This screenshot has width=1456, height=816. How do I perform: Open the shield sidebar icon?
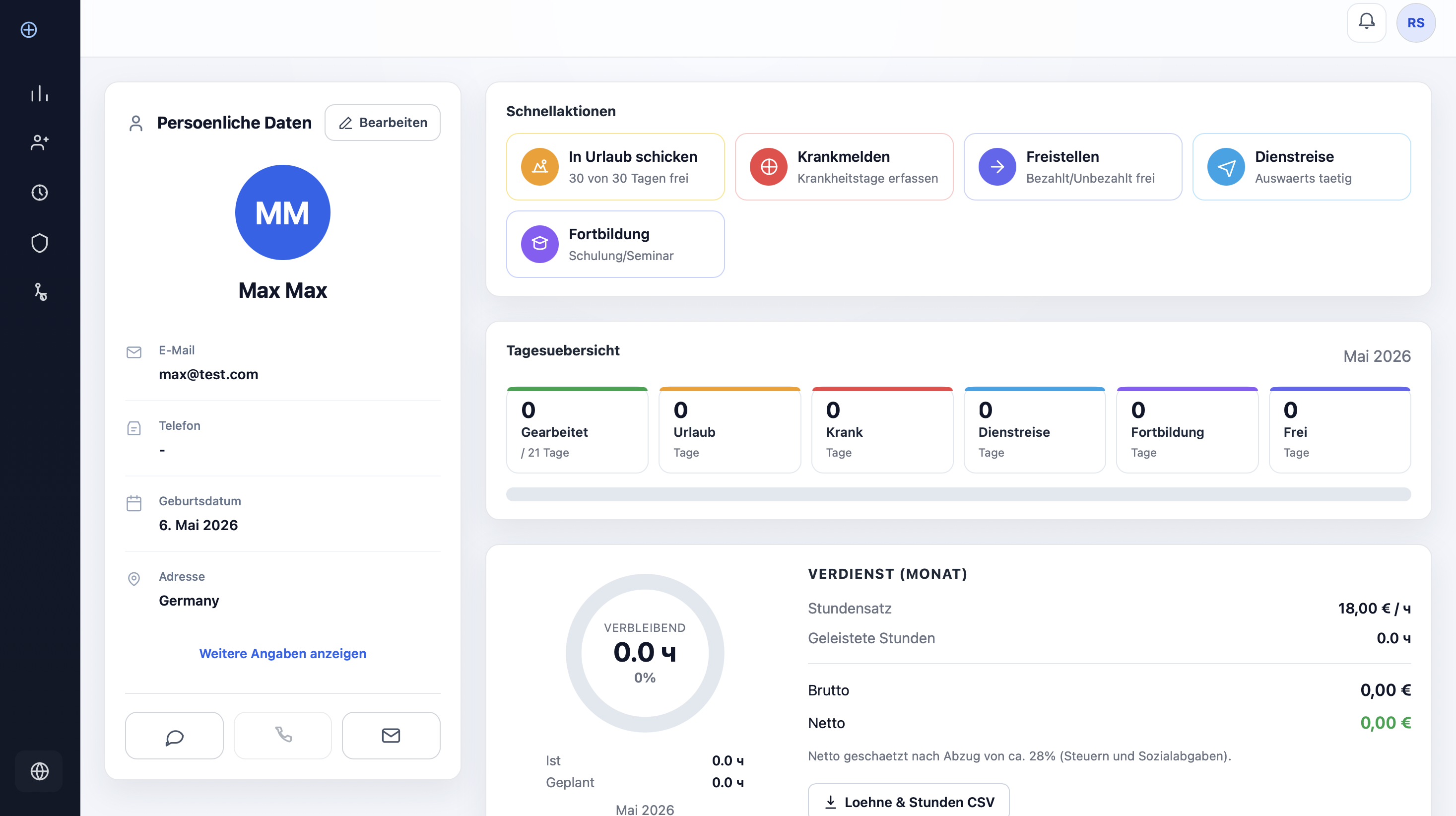pyautogui.click(x=40, y=243)
